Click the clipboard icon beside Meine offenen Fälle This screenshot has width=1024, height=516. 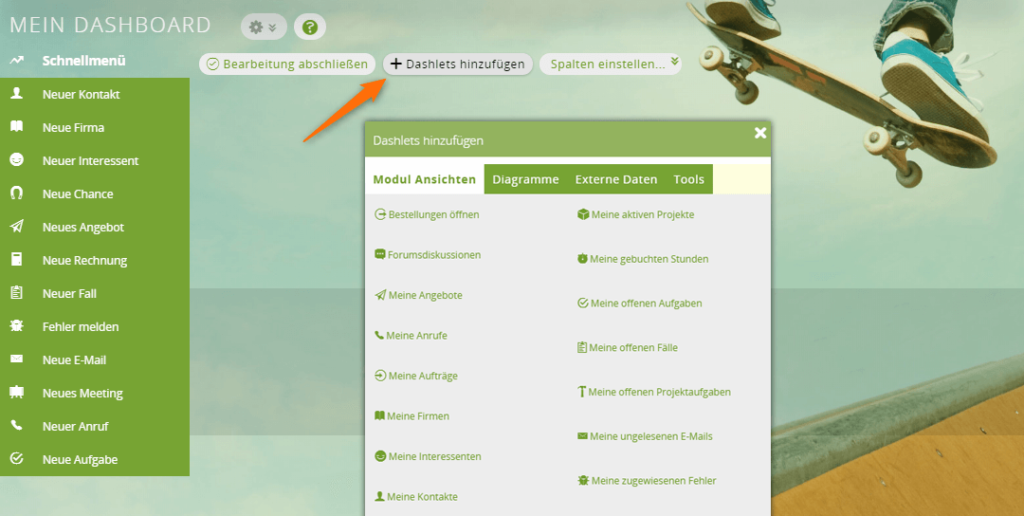pyautogui.click(x=582, y=347)
